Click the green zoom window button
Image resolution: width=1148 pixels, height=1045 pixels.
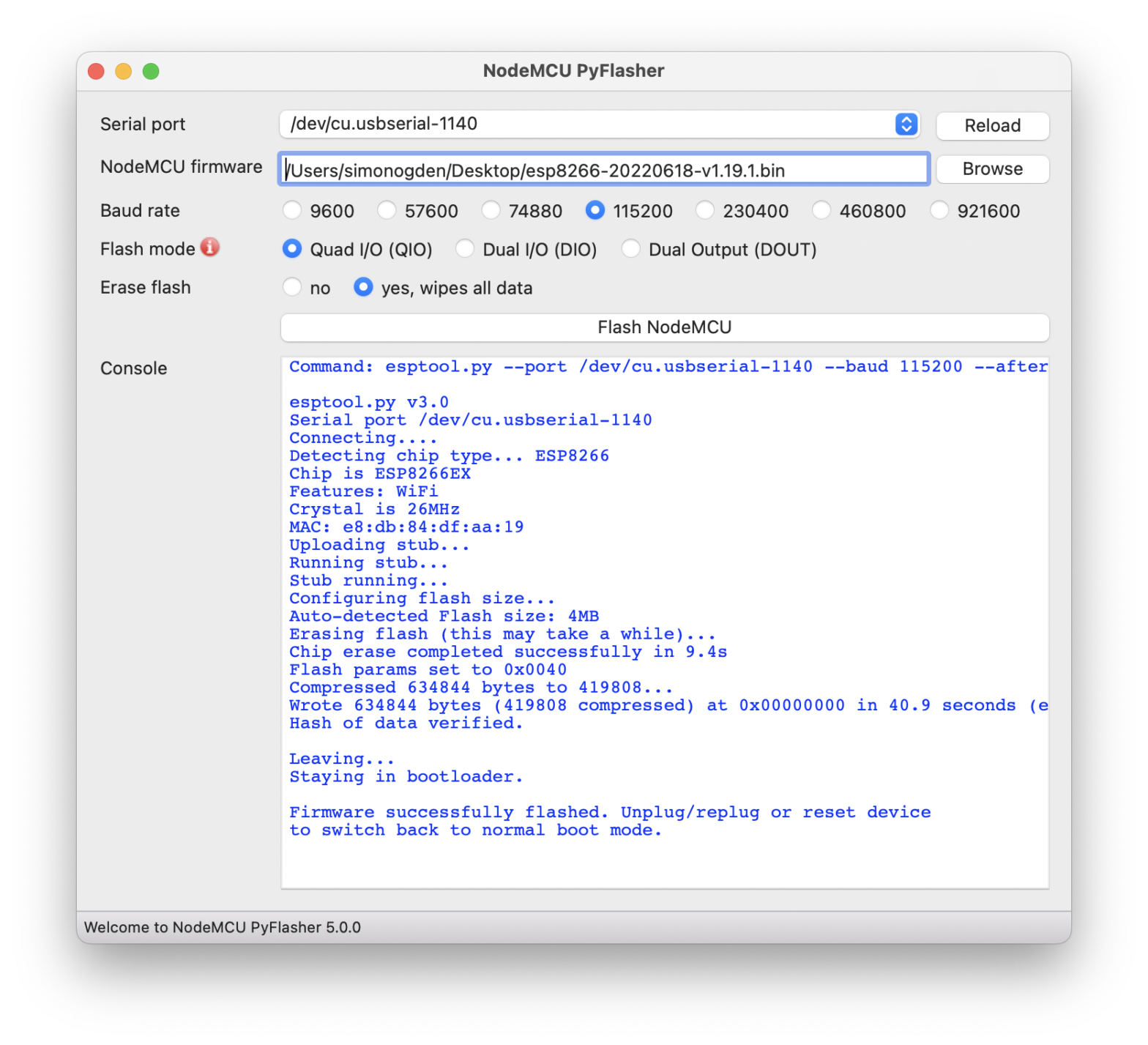click(x=151, y=71)
